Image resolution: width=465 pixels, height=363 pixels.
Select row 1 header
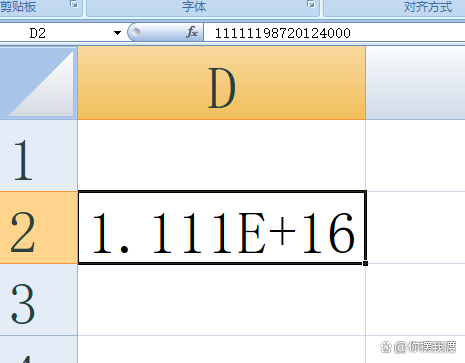[38, 156]
